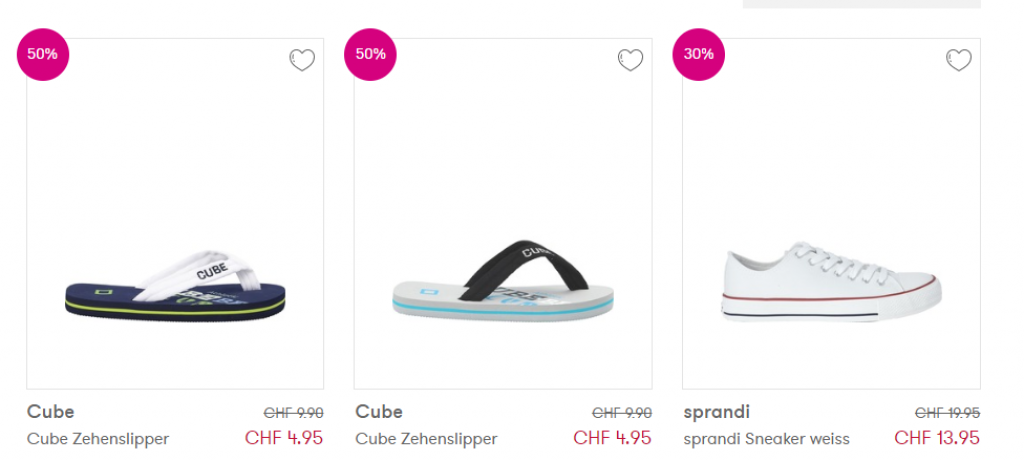Open Cube Zehenslipper title under grey slipper

pos(426,439)
